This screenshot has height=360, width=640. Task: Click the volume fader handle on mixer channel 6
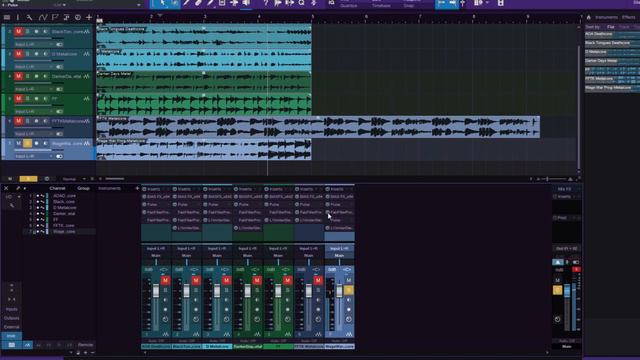pos(309,291)
